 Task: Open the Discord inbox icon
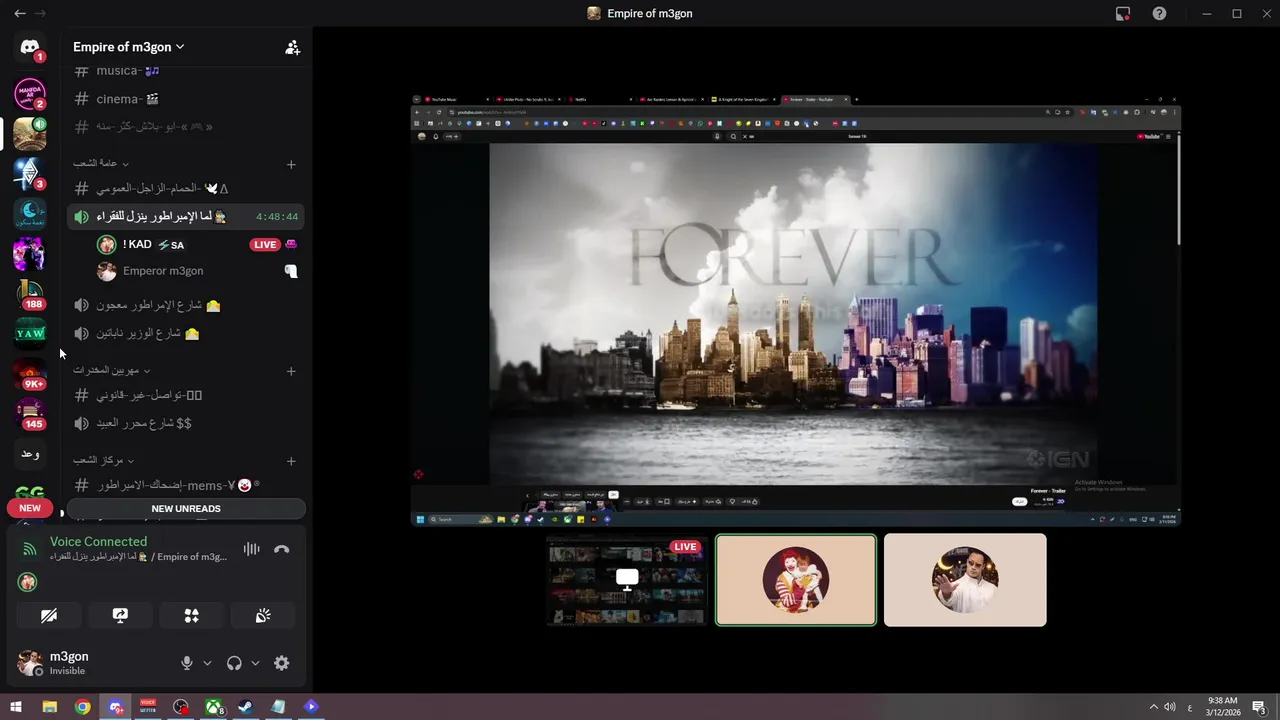point(1123,13)
